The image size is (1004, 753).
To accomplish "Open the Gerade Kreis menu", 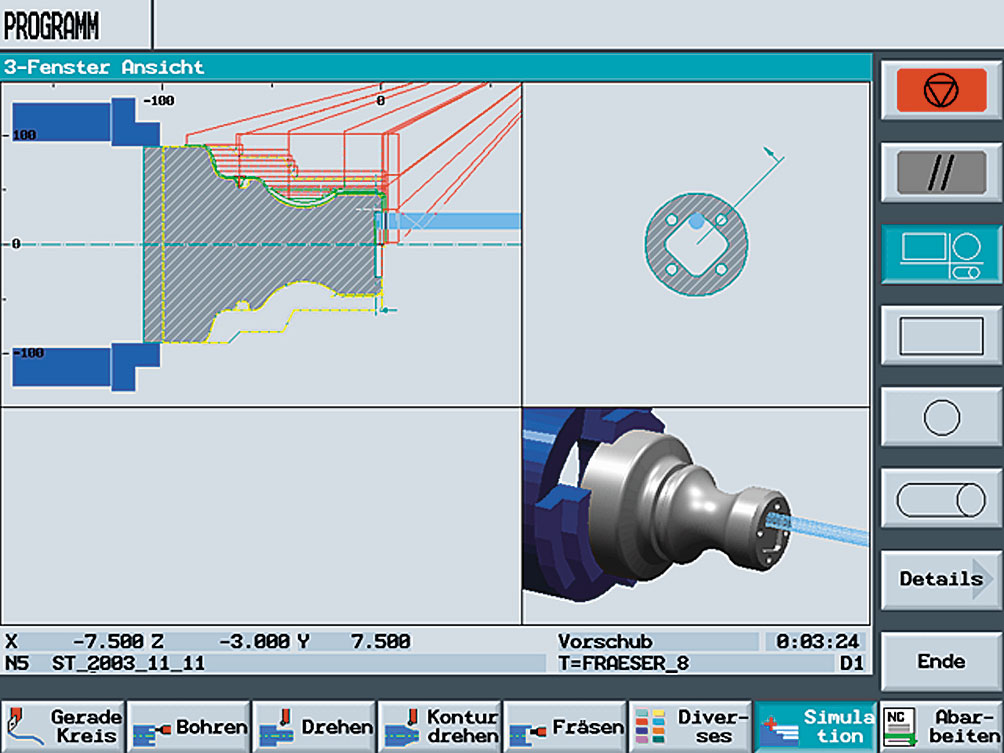I will coord(63,727).
